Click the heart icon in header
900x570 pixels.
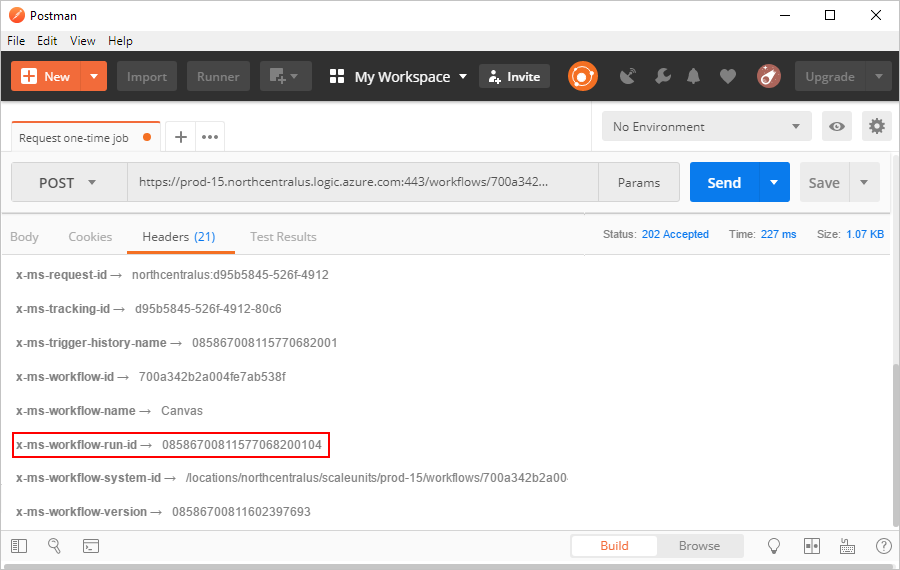[728, 76]
